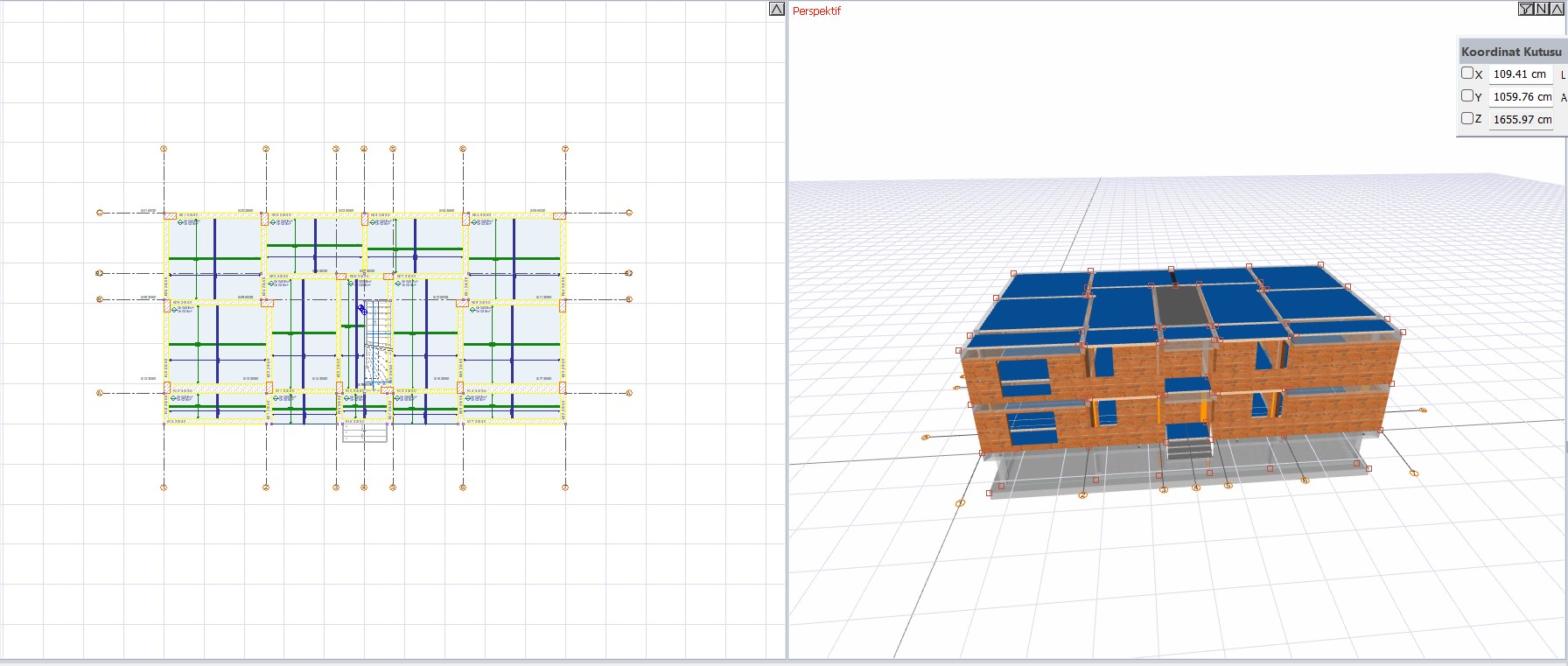Lock the X coordinate checkbox

click(x=1467, y=74)
